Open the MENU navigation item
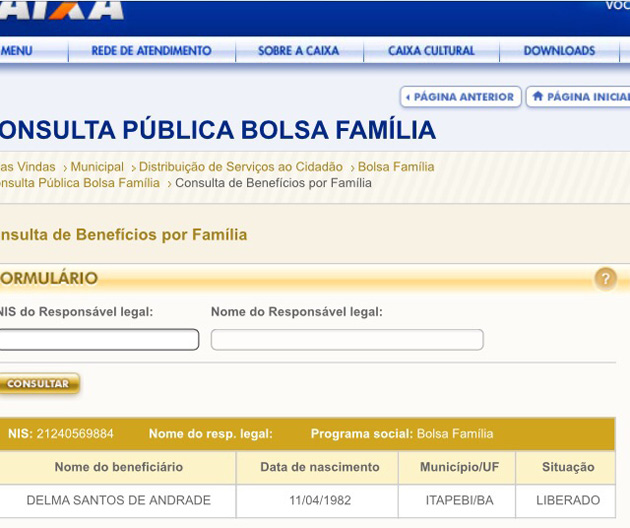Viewport: 630px width, 528px height. pyautogui.click(x=16, y=51)
